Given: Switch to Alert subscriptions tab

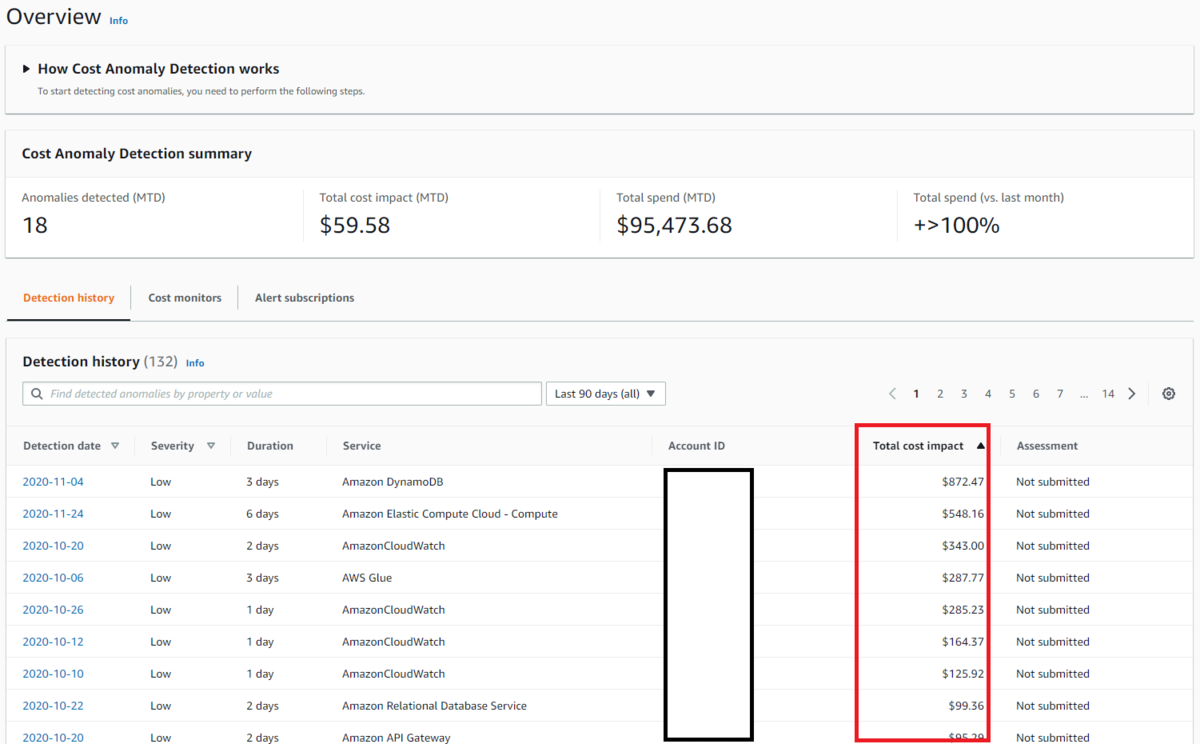Looking at the screenshot, I should coord(304,298).
